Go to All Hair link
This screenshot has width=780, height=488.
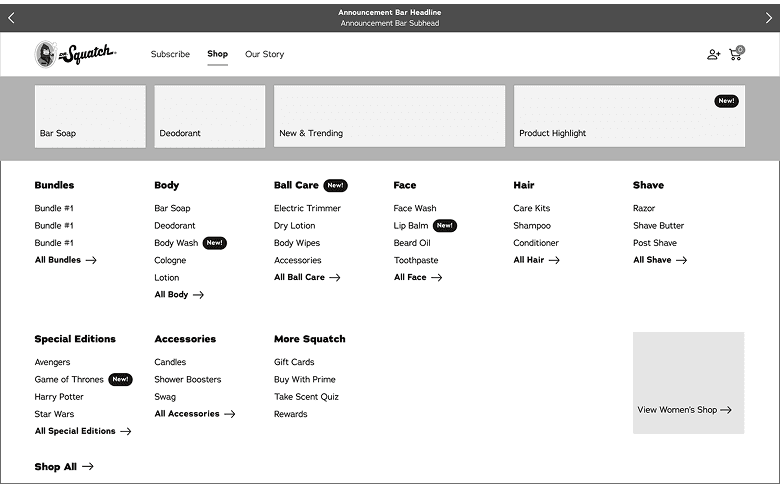(536, 260)
